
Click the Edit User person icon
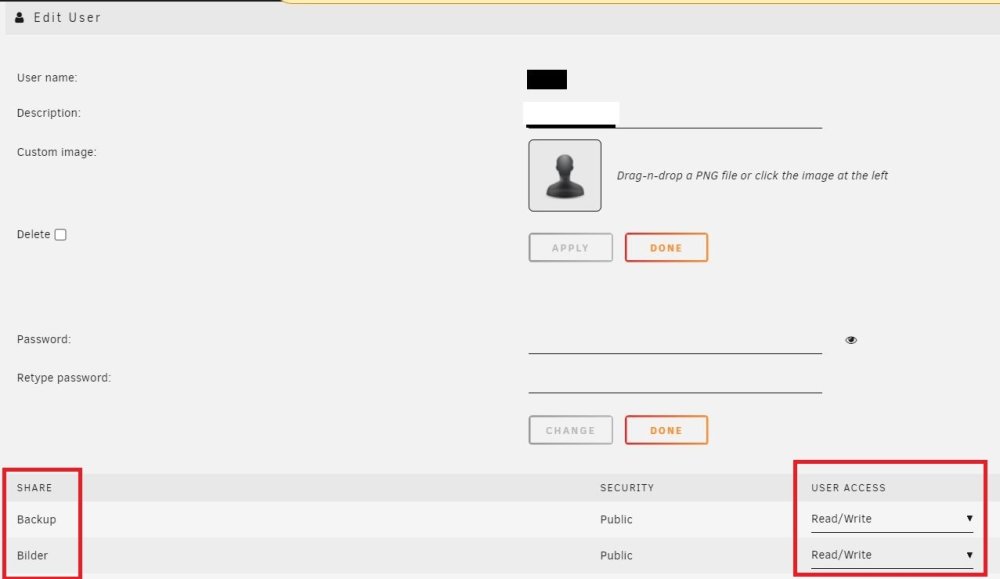(x=19, y=17)
